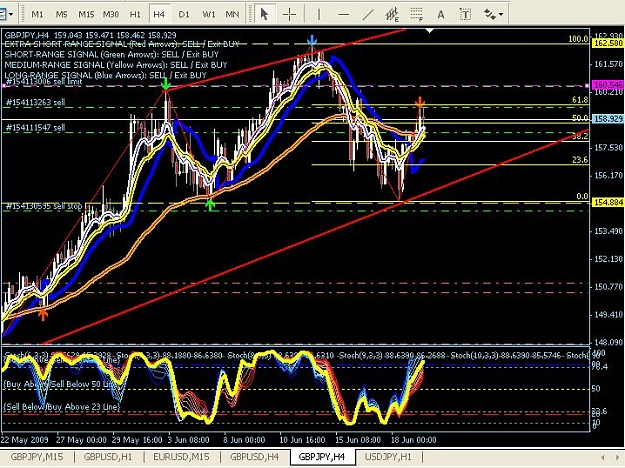Click the Fibonacci 100.0 level label
Screen dimensions: 625x468
(x=578, y=39)
